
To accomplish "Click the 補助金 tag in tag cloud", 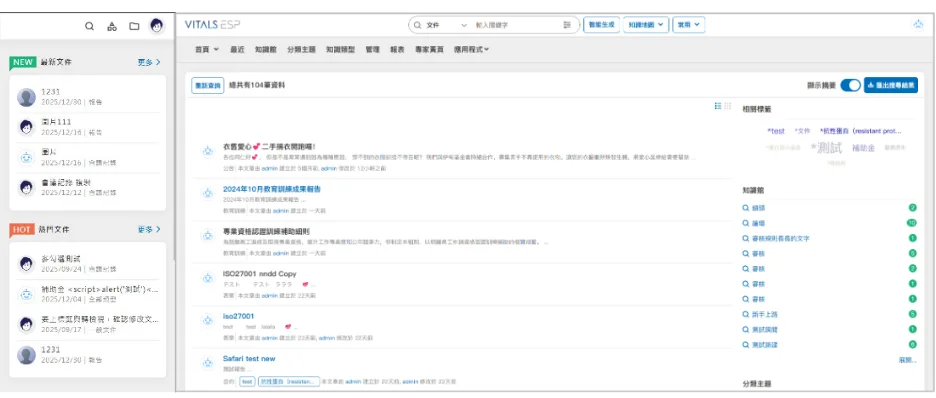I will 863,148.
